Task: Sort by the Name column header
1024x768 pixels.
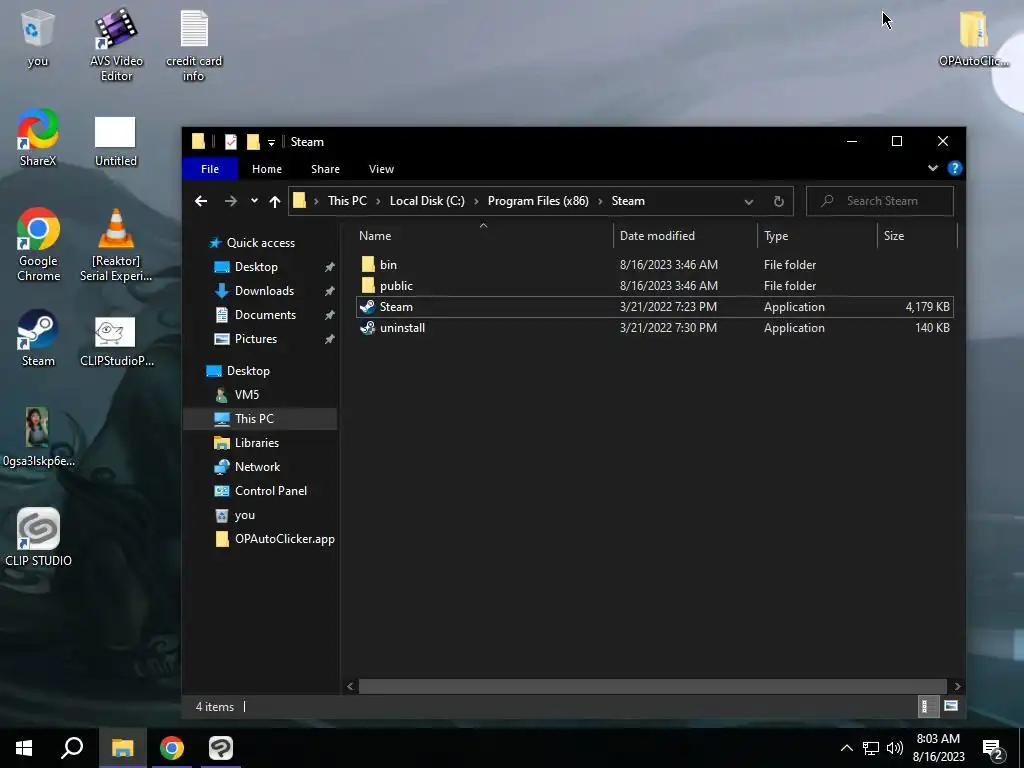Action: coord(483,236)
